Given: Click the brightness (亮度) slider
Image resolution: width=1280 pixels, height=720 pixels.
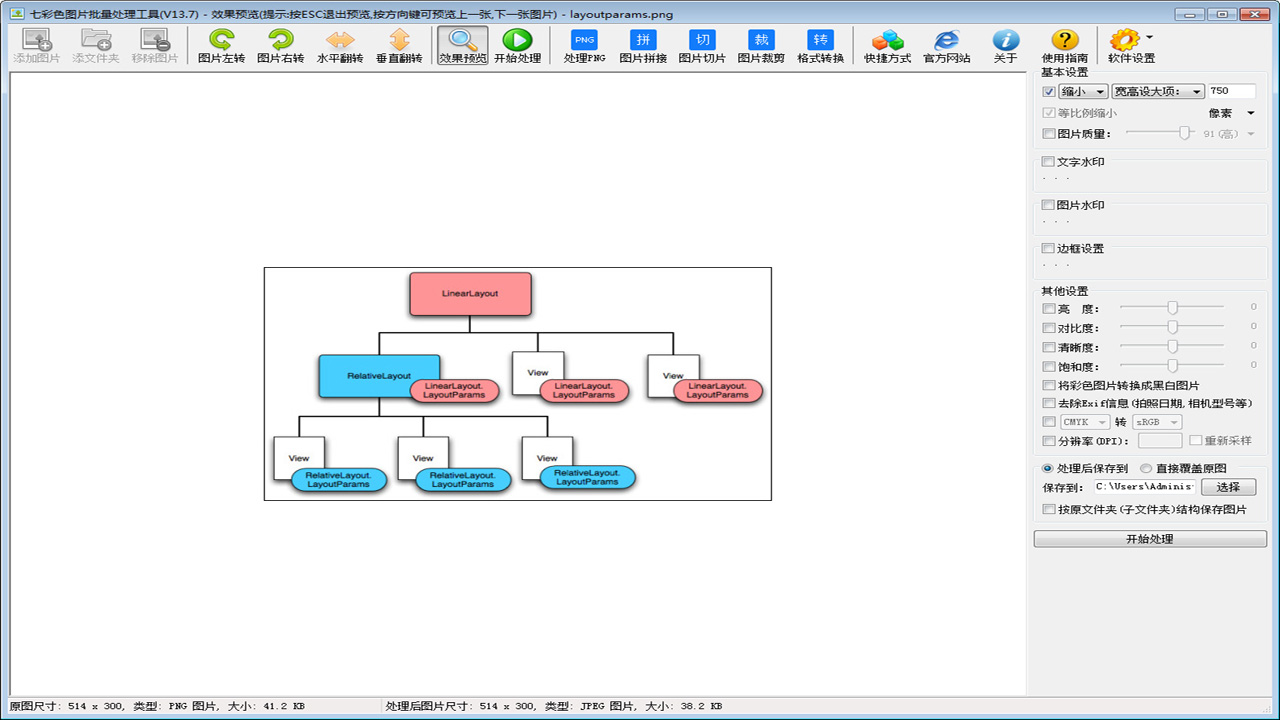Looking at the screenshot, I should coord(1172,308).
